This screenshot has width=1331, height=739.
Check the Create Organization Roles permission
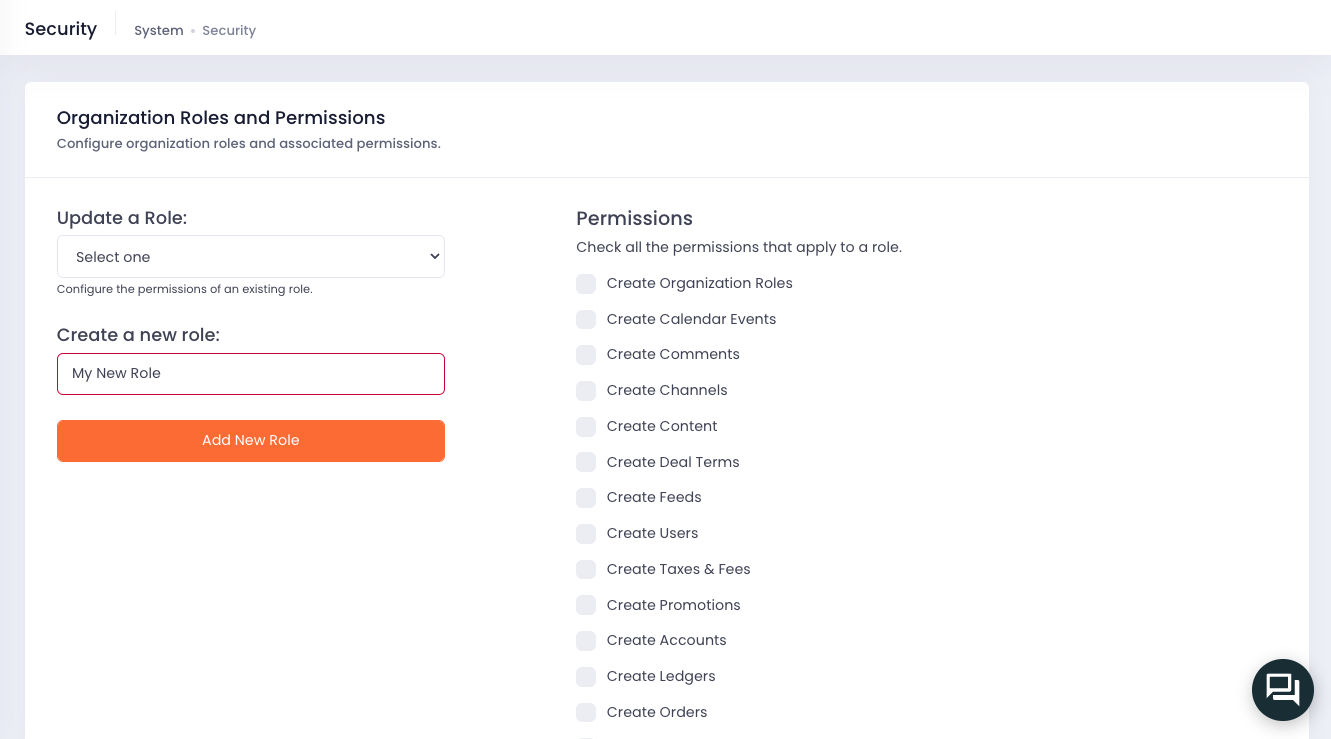tap(586, 284)
